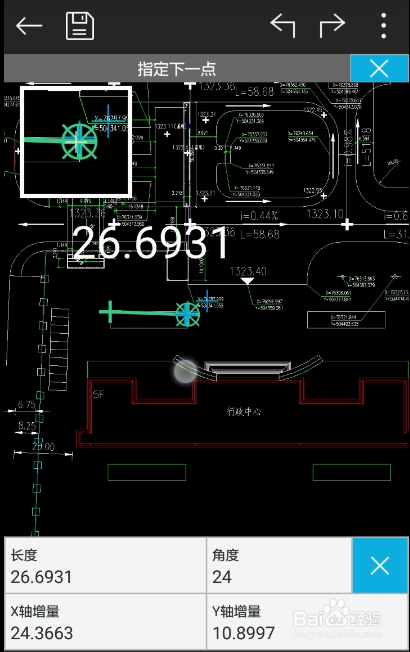
Task: Dismiss the measurement input panel
Action: 380,566
